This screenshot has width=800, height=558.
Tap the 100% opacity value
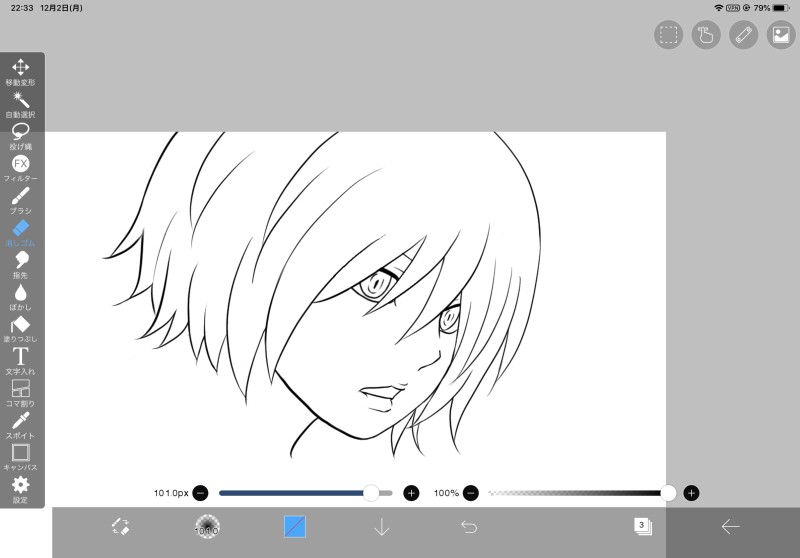pyautogui.click(x=446, y=493)
